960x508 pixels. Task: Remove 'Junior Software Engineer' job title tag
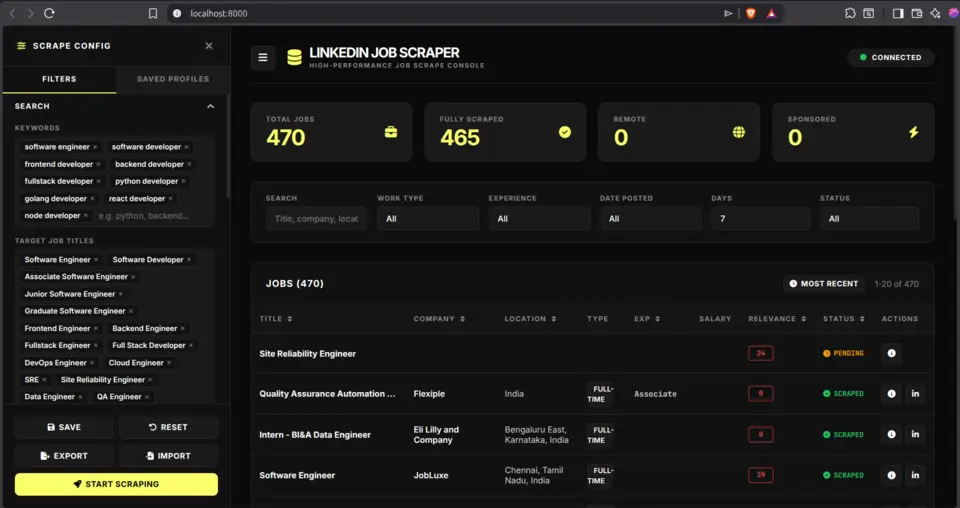pyautogui.click(x=121, y=294)
